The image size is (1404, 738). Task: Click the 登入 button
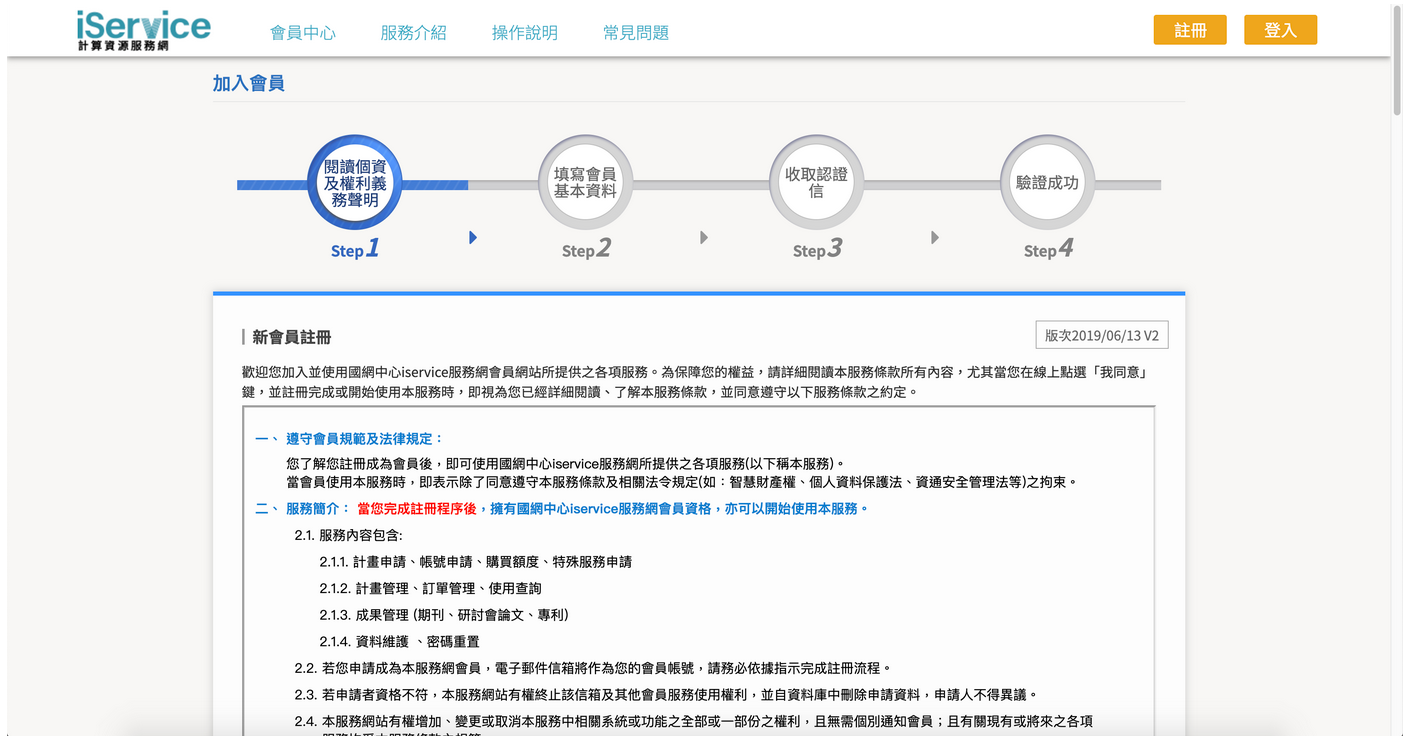coord(1280,29)
